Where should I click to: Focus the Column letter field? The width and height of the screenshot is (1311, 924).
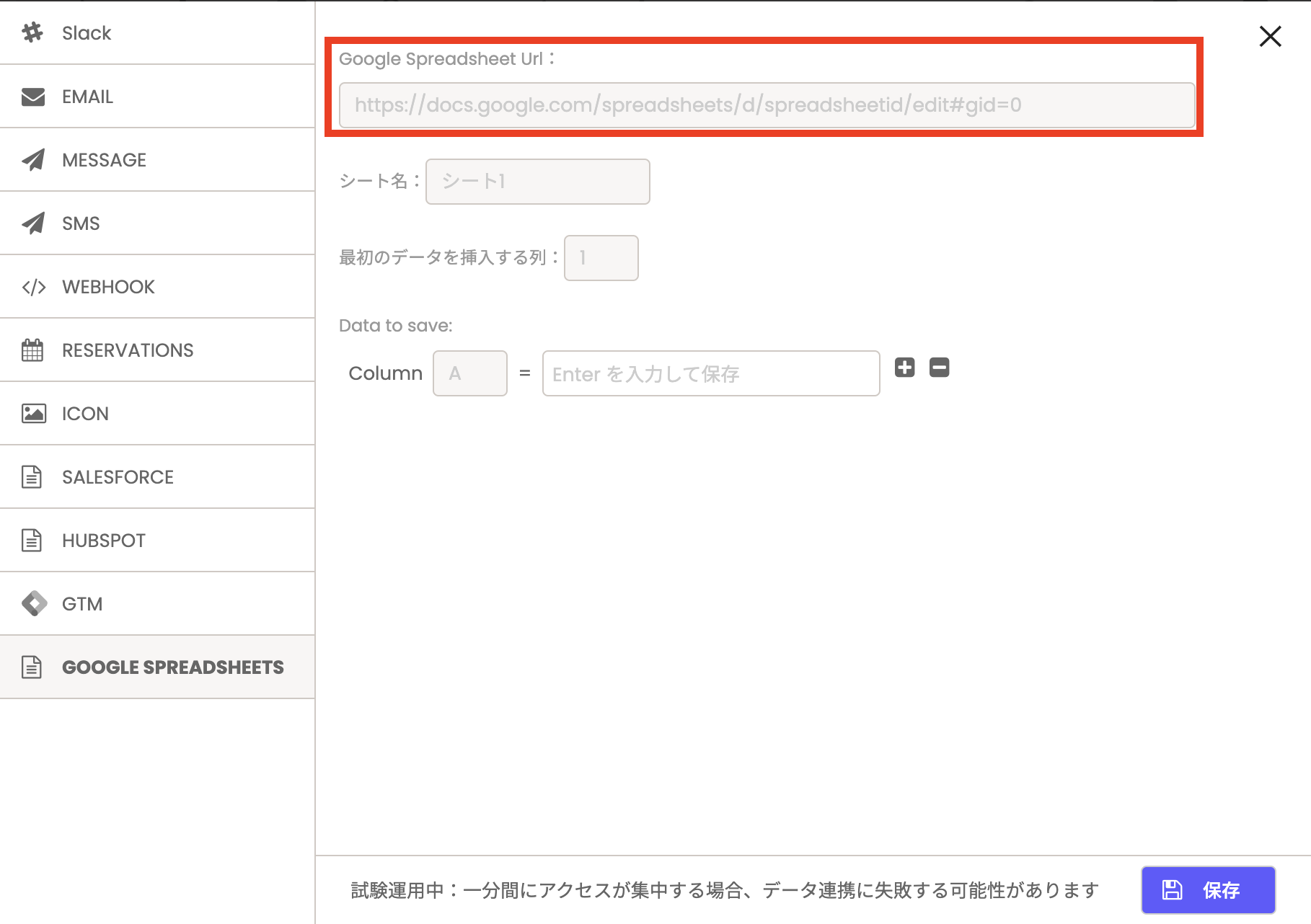(470, 373)
